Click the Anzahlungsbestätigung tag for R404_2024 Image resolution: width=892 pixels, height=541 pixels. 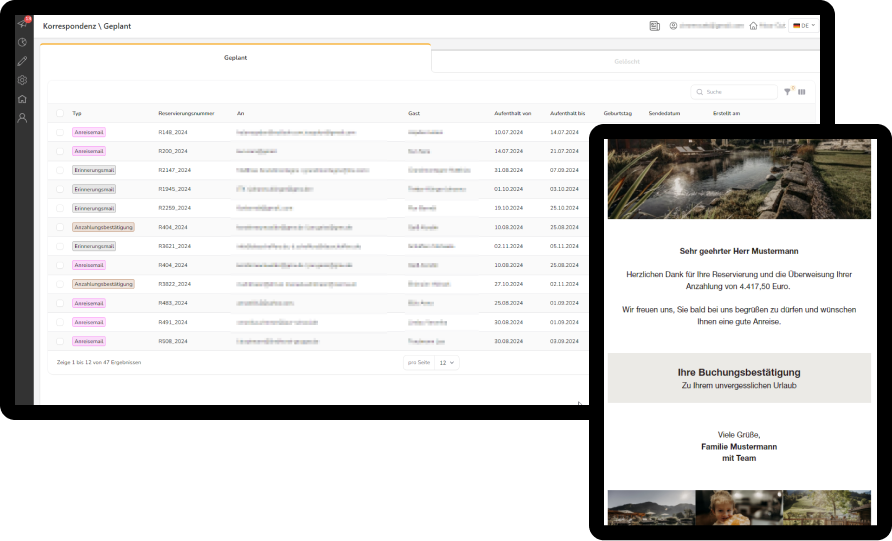pyautogui.click(x=103, y=227)
